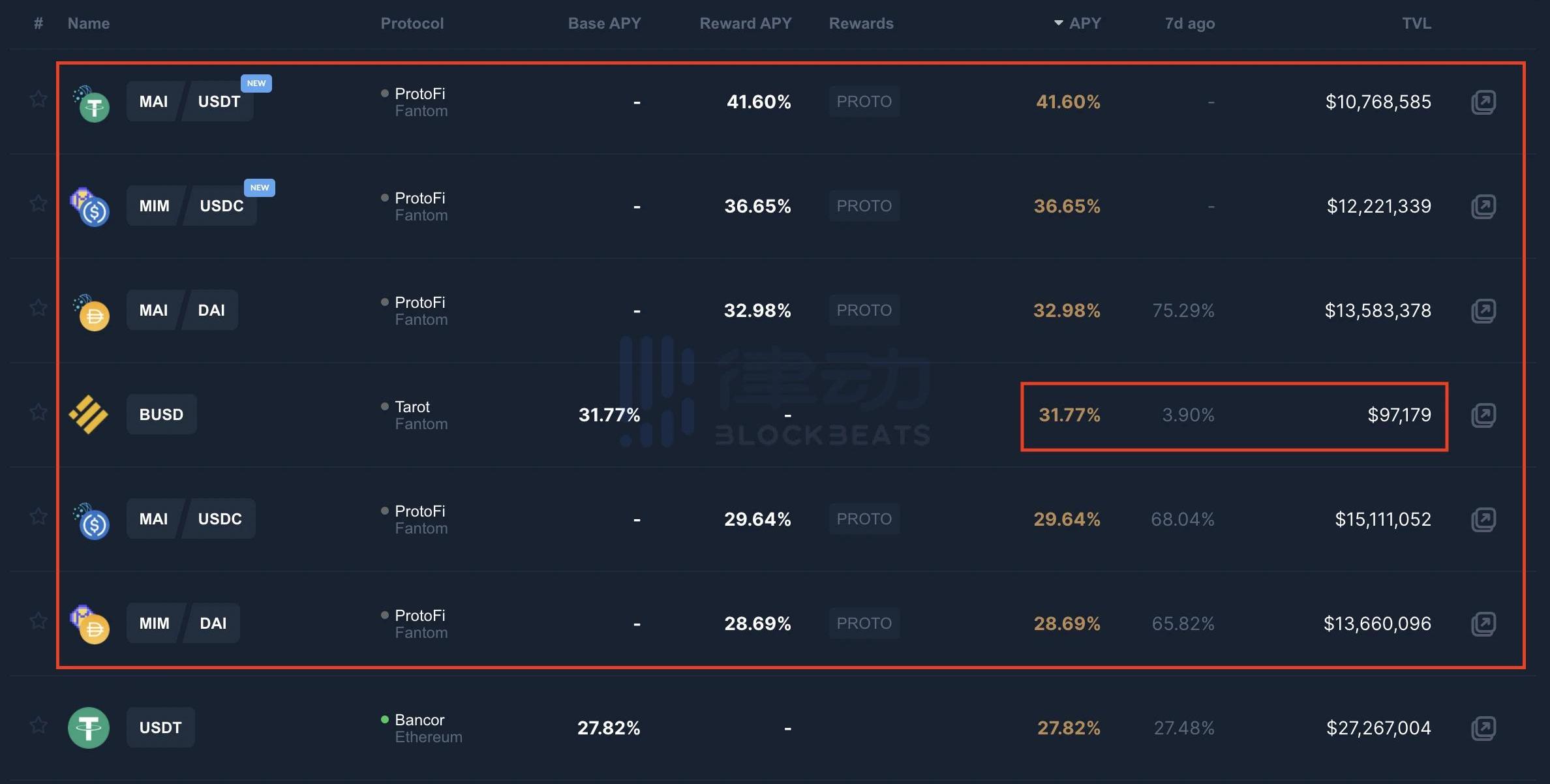The image size is (1550, 784).
Task: Open external link for MAI USDT pool
Action: pyautogui.click(x=1483, y=102)
